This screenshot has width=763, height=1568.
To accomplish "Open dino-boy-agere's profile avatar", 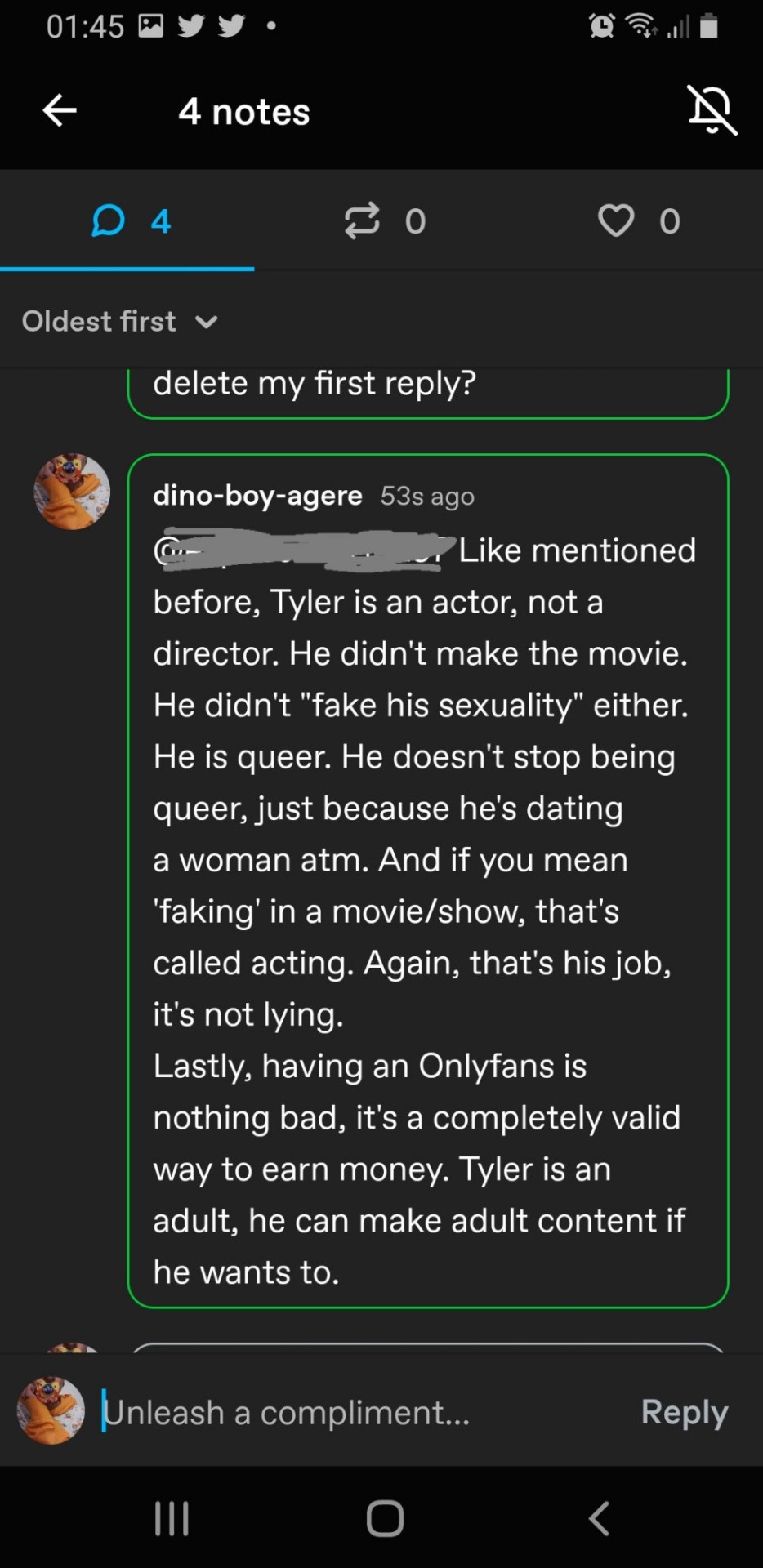I will (x=72, y=492).
